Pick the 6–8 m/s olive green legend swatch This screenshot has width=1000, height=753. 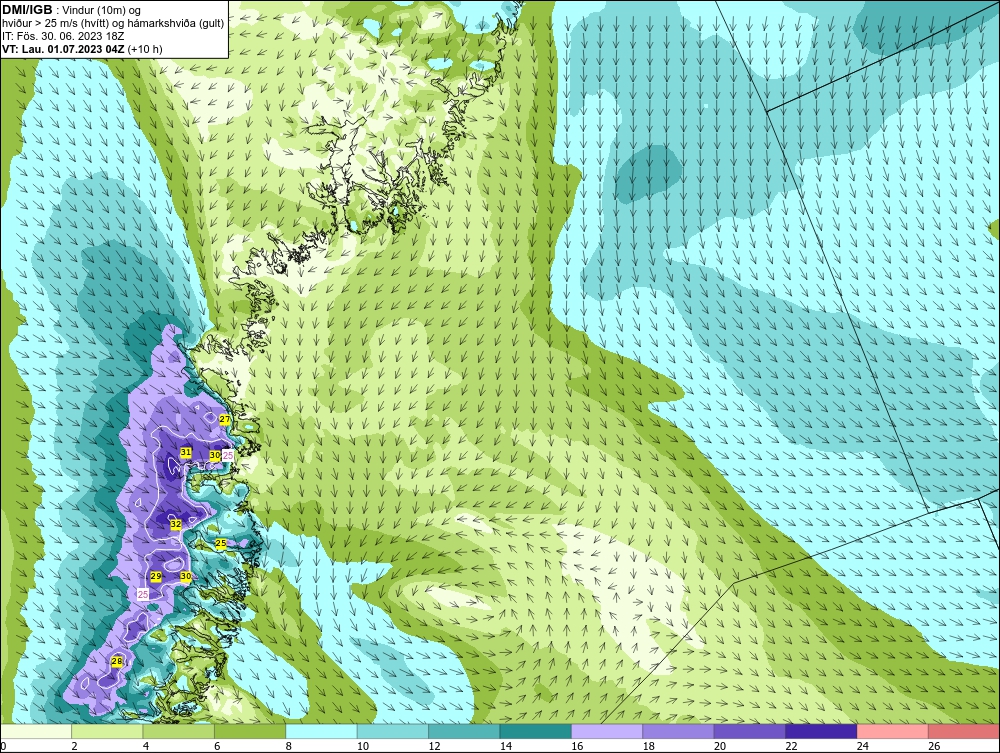[x=250, y=731]
